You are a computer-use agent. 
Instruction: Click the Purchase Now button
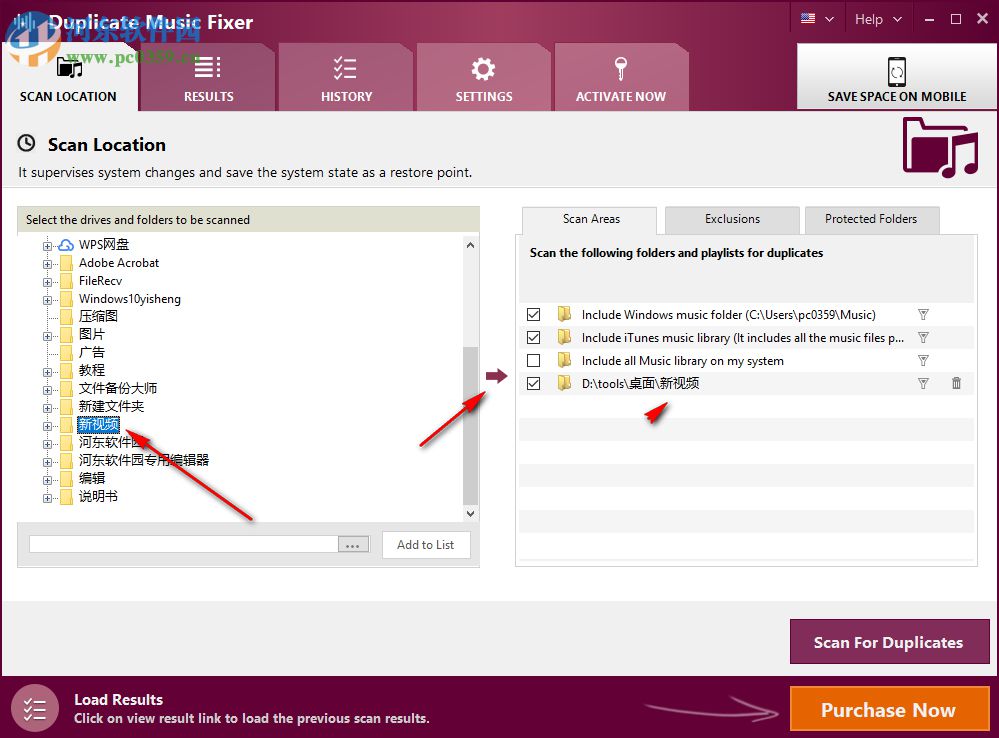tap(889, 709)
